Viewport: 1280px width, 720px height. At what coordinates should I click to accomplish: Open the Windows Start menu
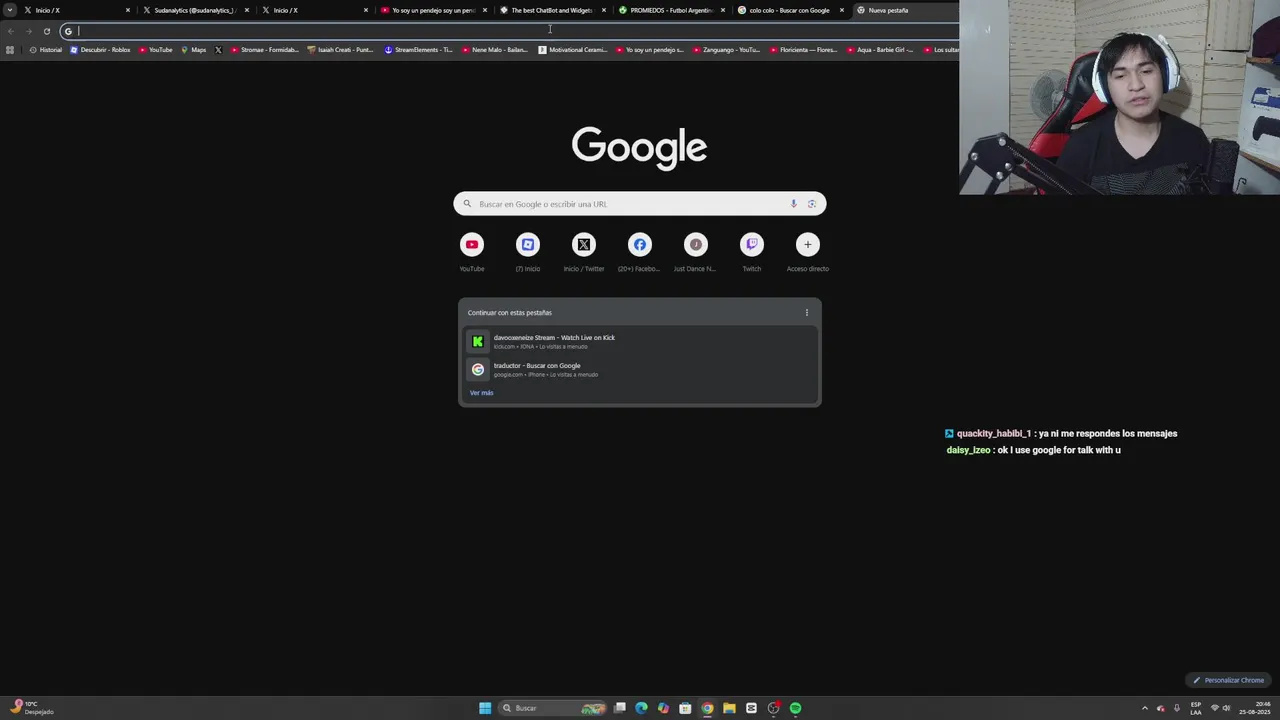485,708
